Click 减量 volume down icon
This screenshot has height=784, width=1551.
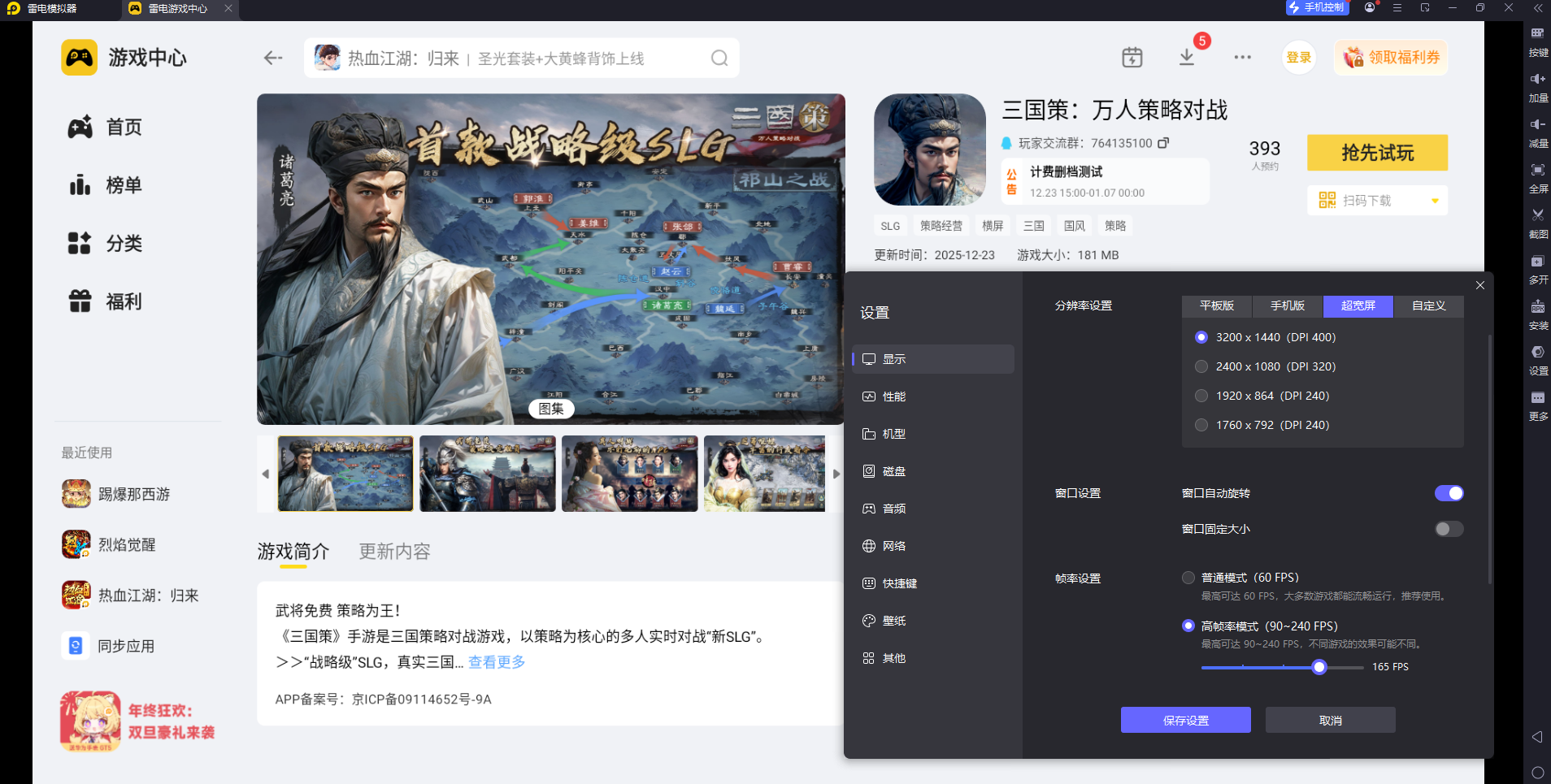pyautogui.click(x=1538, y=132)
